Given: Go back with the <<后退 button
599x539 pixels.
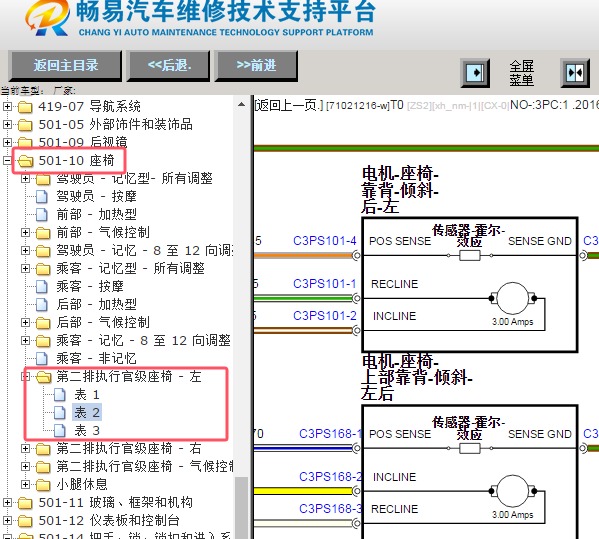Looking at the screenshot, I should pos(169,66).
